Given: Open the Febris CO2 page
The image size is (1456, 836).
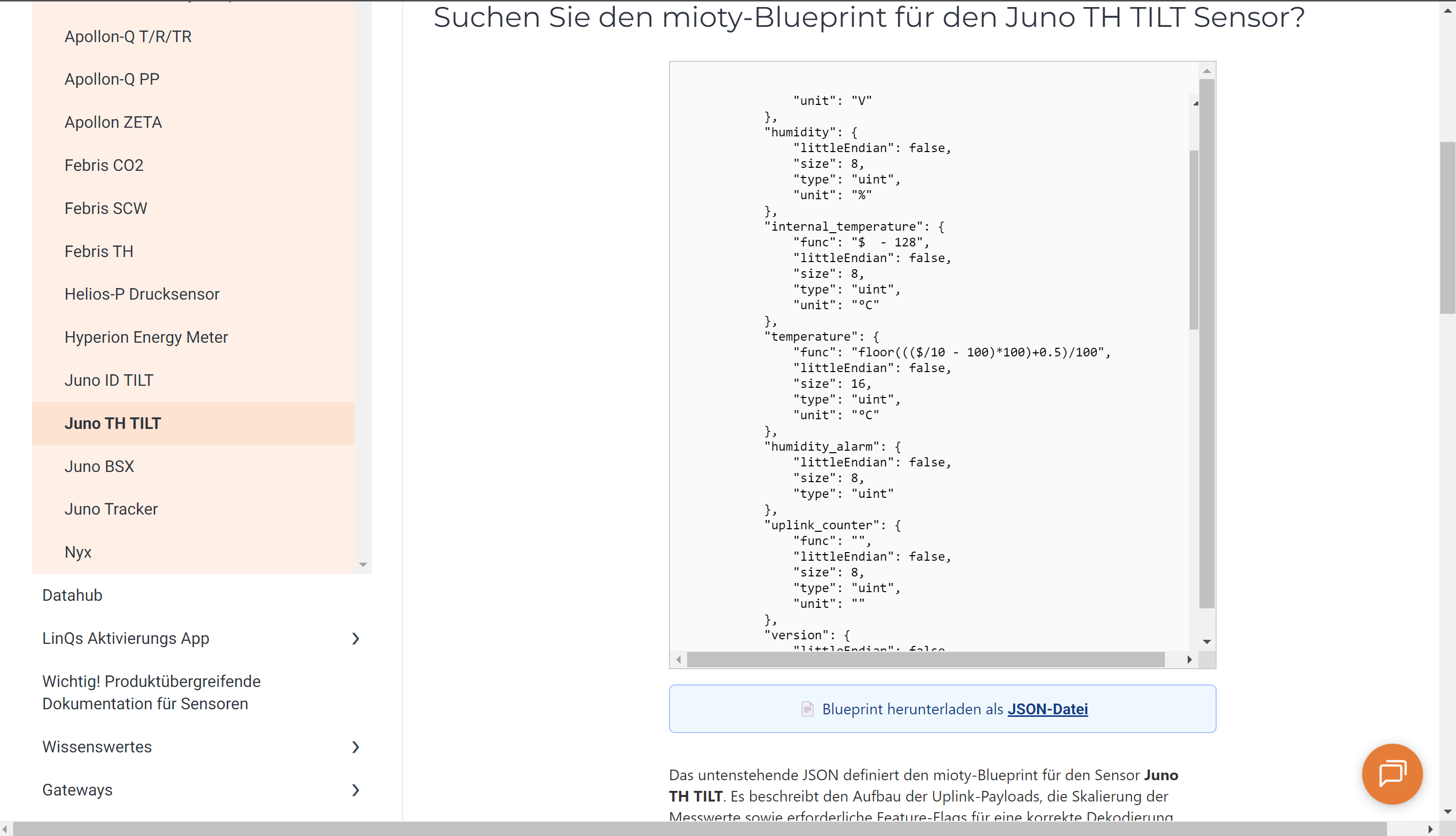Looking at the screenshot, I should 104,165.
